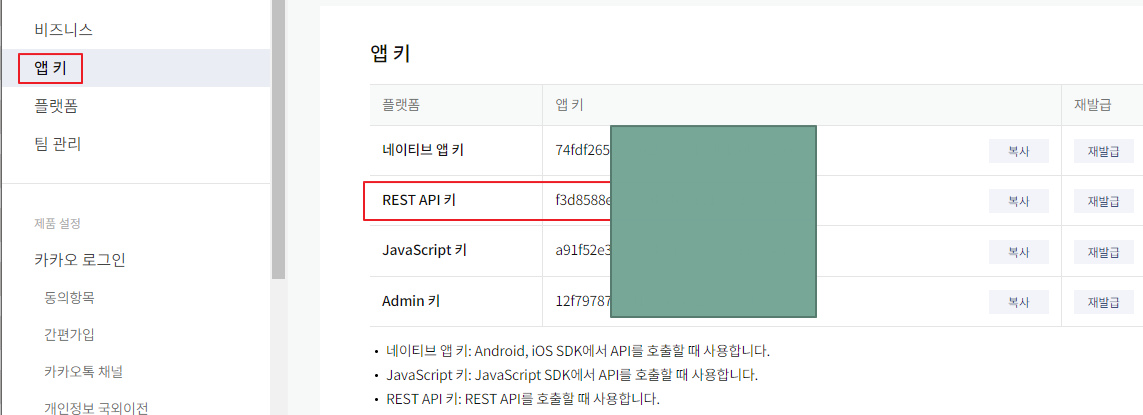Go to 팀 관리 in sidebar
Viewport: 1143px width, 415px height.
click(x=58, y=144)
